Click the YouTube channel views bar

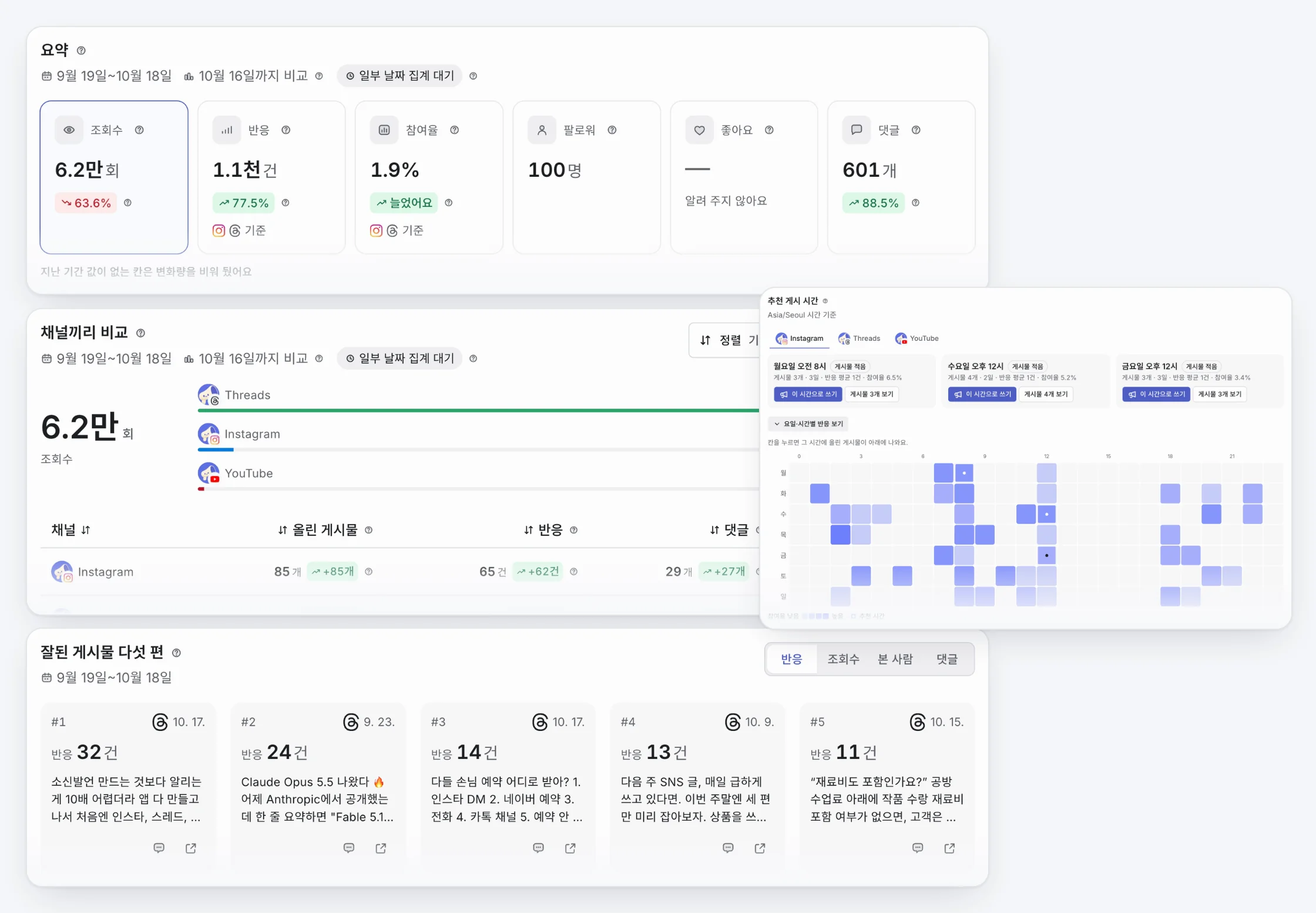tap(478, 489)
